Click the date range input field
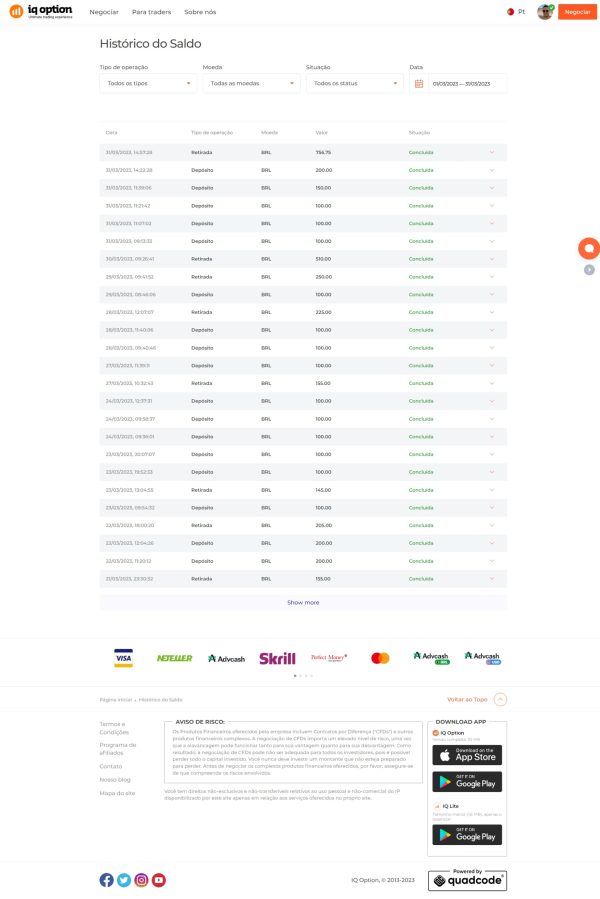 (466, 84)
